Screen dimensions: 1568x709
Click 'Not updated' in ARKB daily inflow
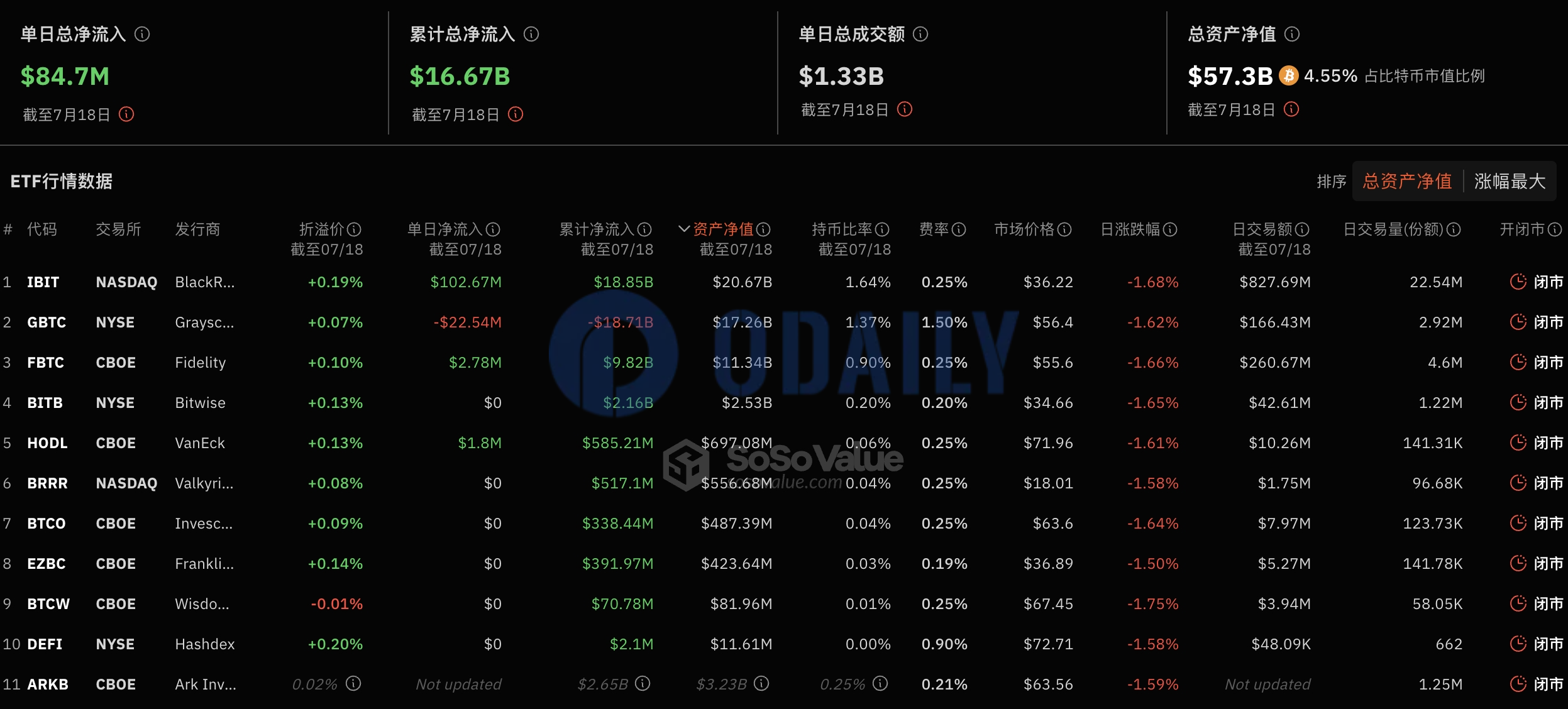458,684
